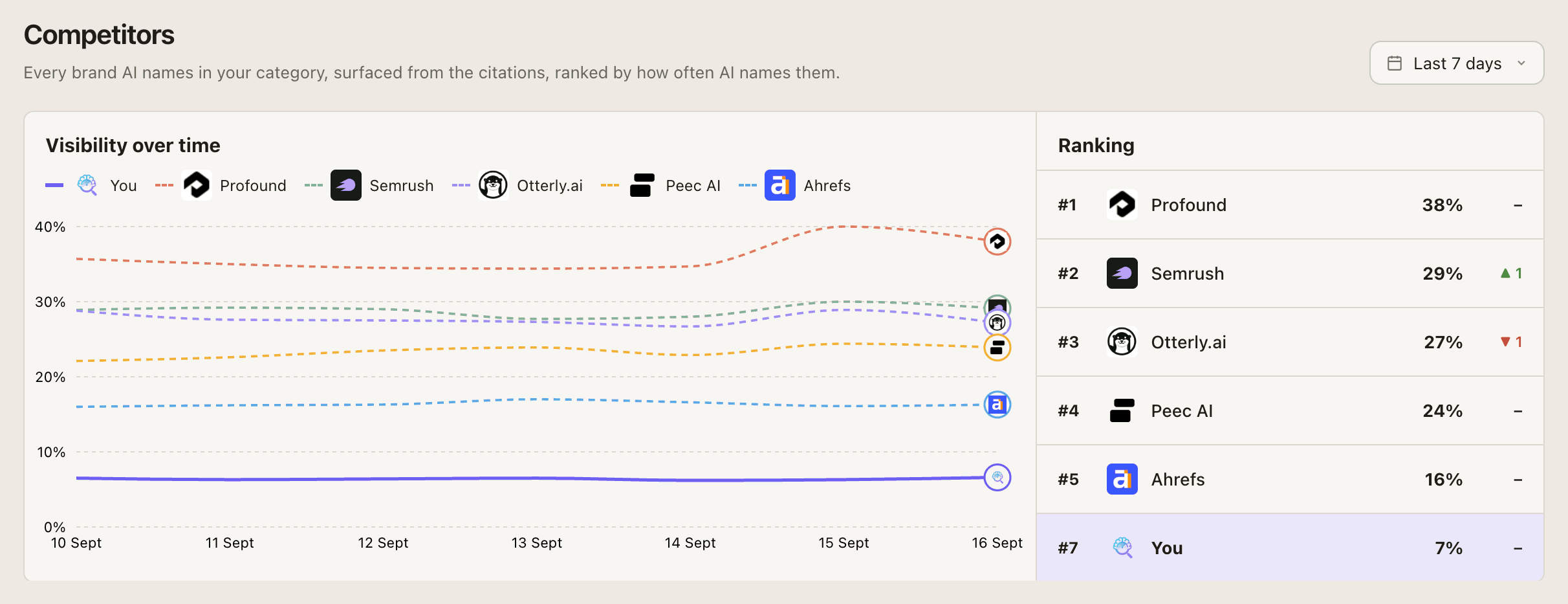Click Profound endpoint marker on the chart

997,241
